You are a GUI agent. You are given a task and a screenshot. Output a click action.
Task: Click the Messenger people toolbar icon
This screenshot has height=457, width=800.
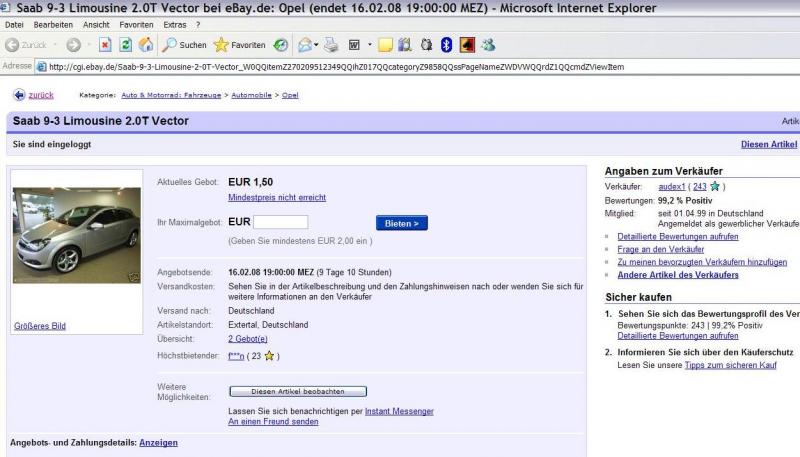tap(488, 45)
